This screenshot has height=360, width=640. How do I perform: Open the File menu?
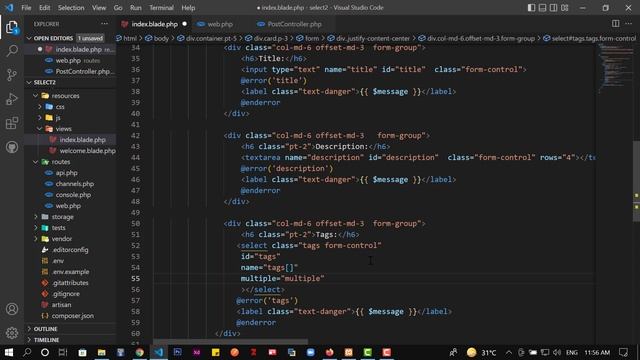tap(26, 8)
